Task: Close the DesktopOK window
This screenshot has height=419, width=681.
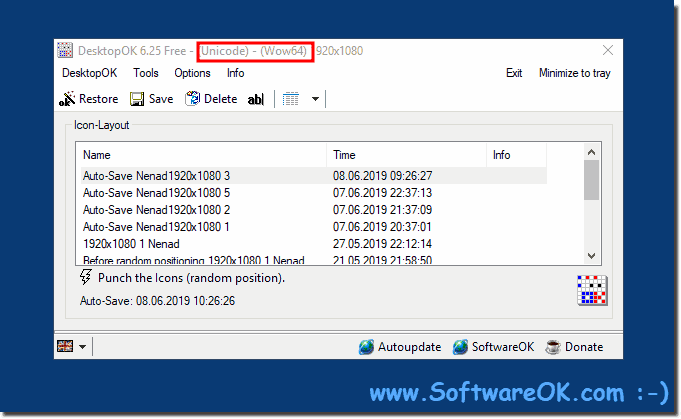Action: point(608,50)
